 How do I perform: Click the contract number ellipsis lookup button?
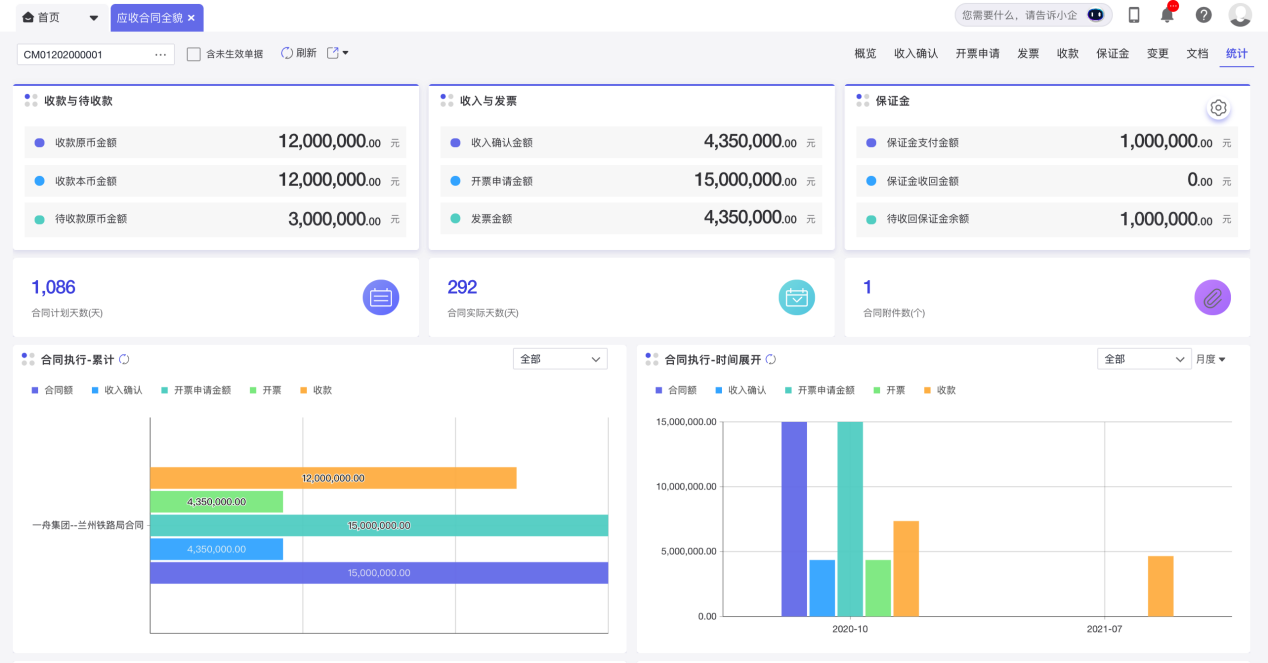tap(160, 54)
